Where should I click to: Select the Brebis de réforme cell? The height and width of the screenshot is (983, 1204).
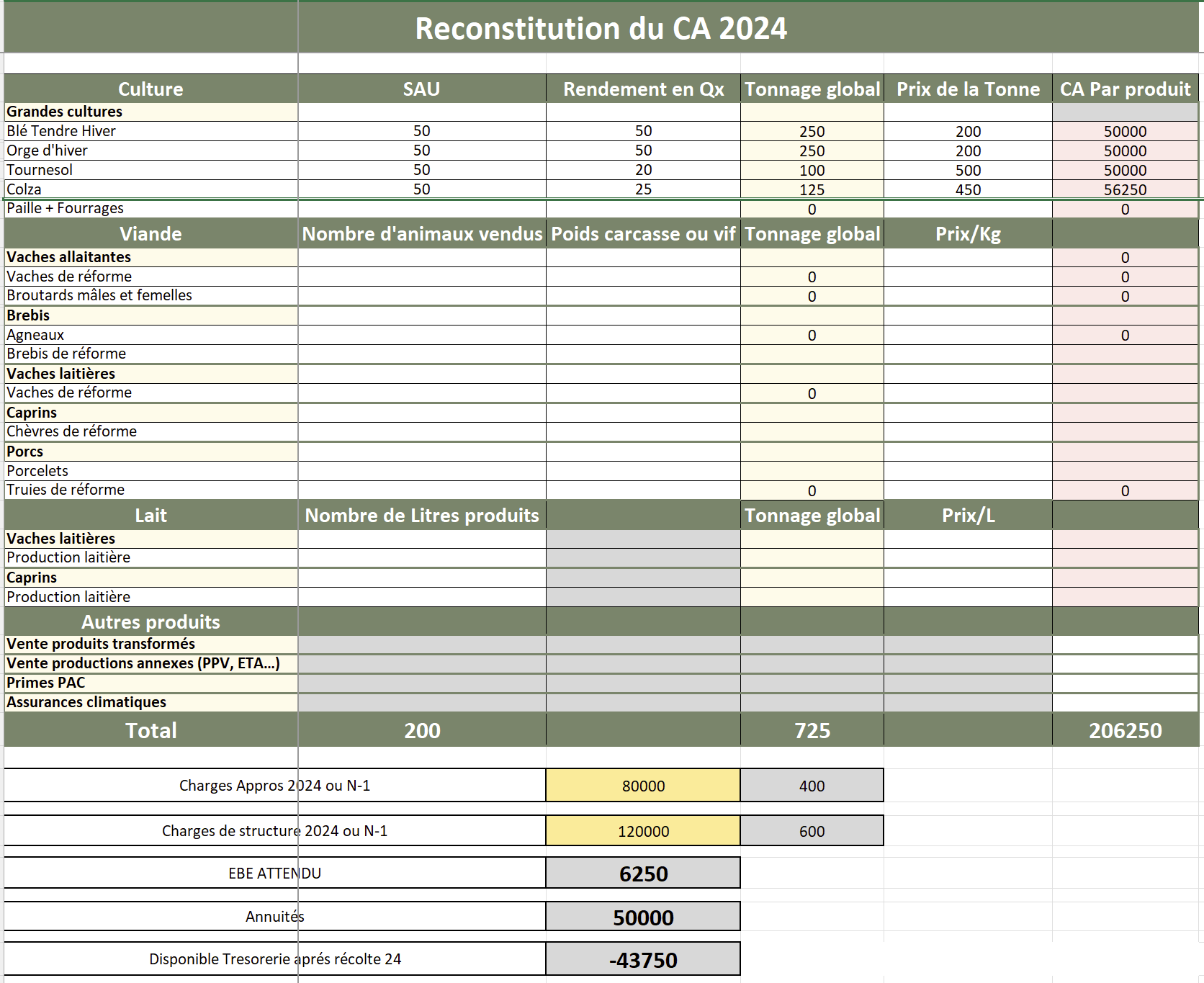pos(150,354)
